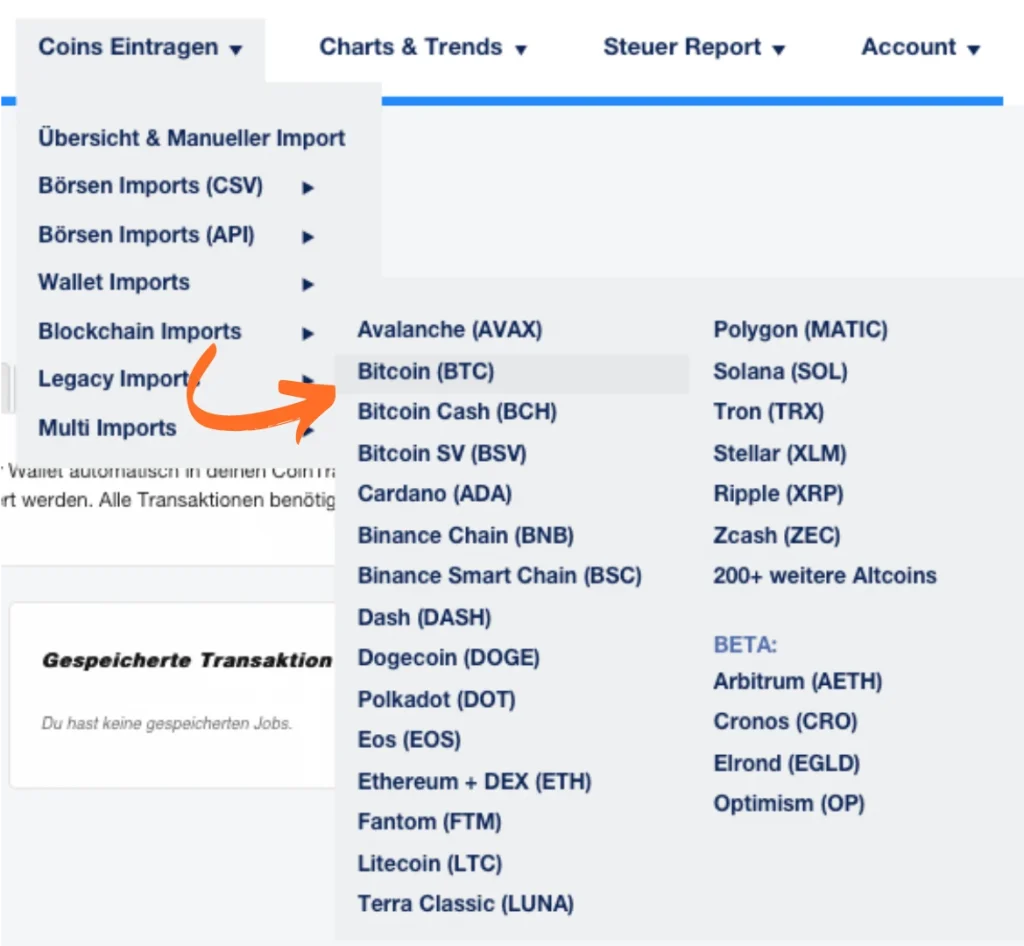This screenshot has width=1024, height=946.
Task: Select Cardano (ADA) from the list
Action: click(434, 494)
